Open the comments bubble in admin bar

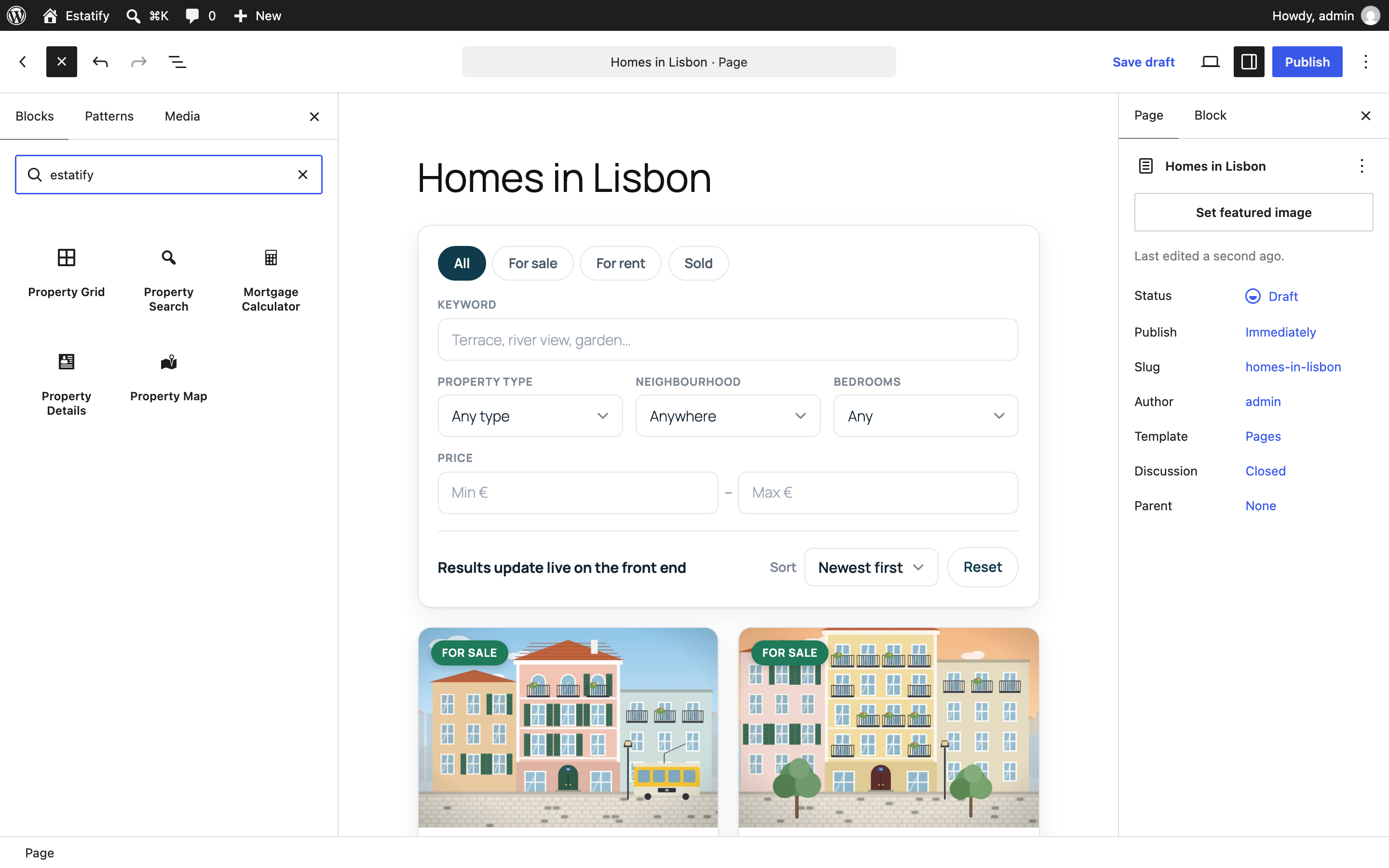(192, 15)
